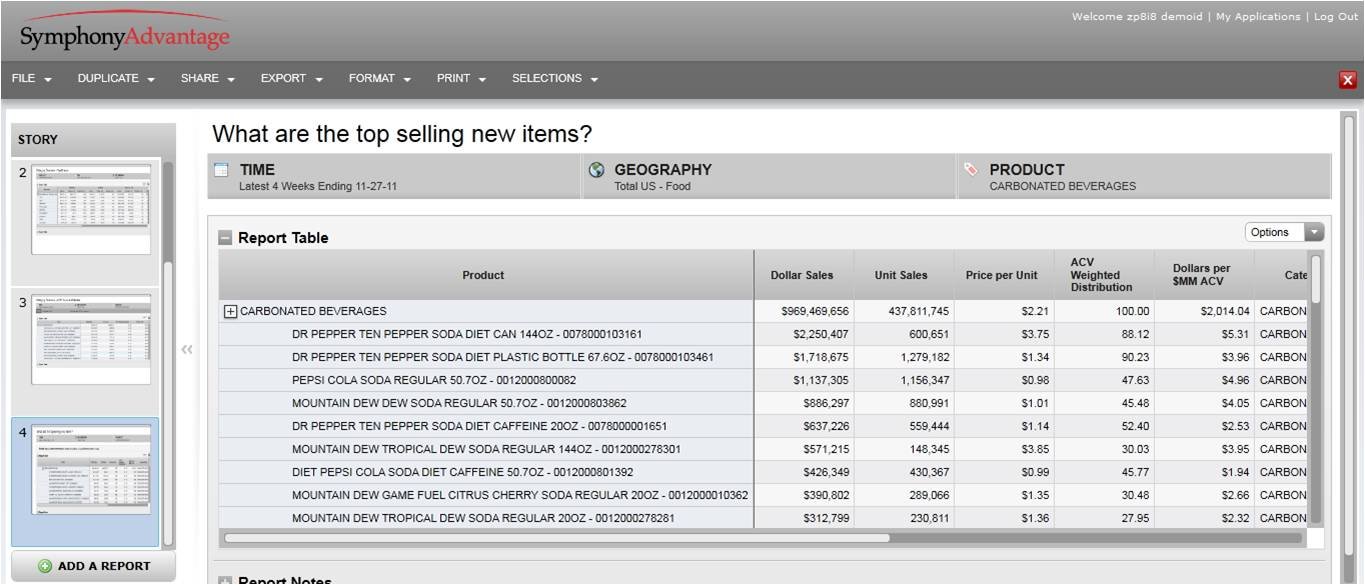Collapse story panel with double-chevron icon
This screenshot has height=585, width=1365.
pos(186,350)
